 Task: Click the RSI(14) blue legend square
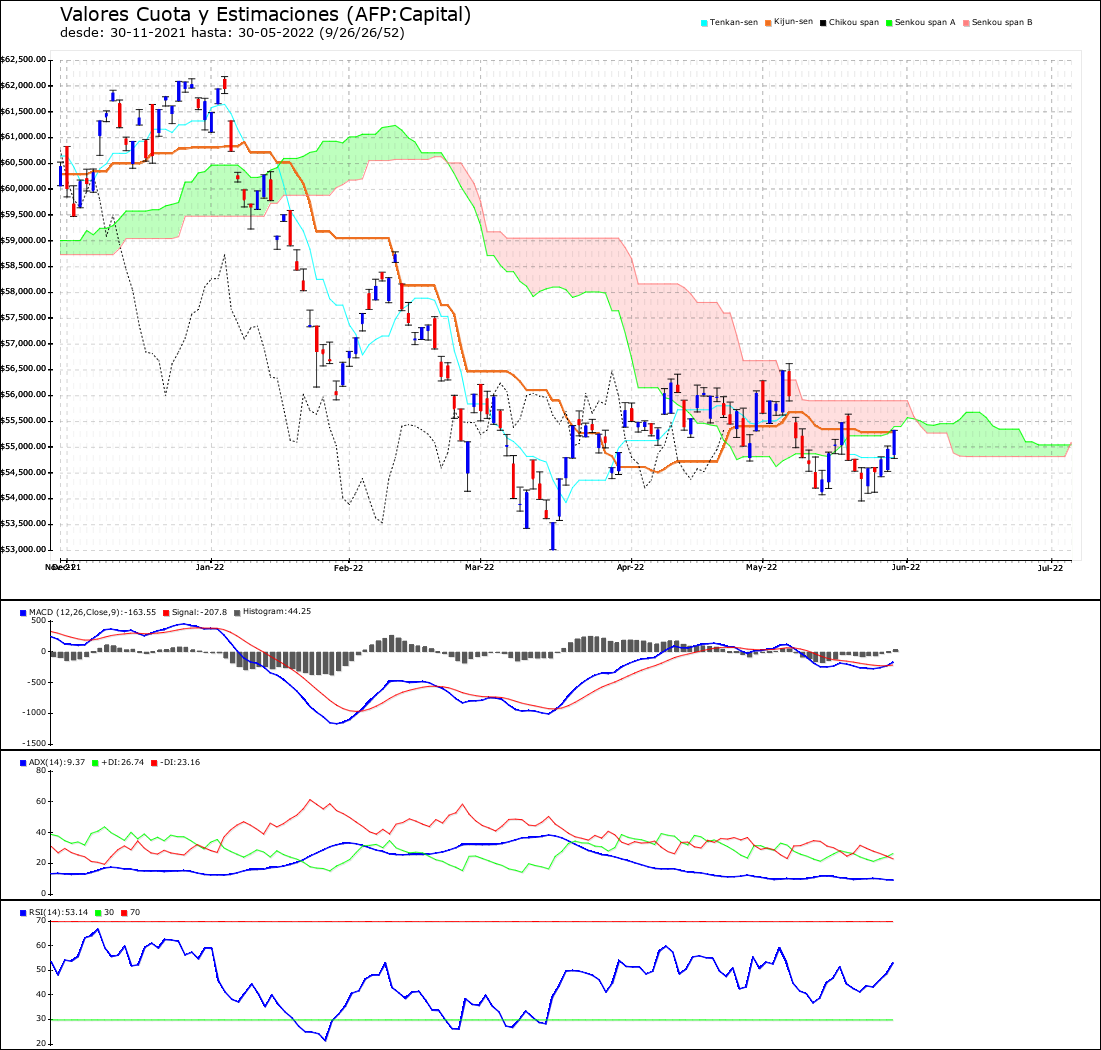pos(23,913)
